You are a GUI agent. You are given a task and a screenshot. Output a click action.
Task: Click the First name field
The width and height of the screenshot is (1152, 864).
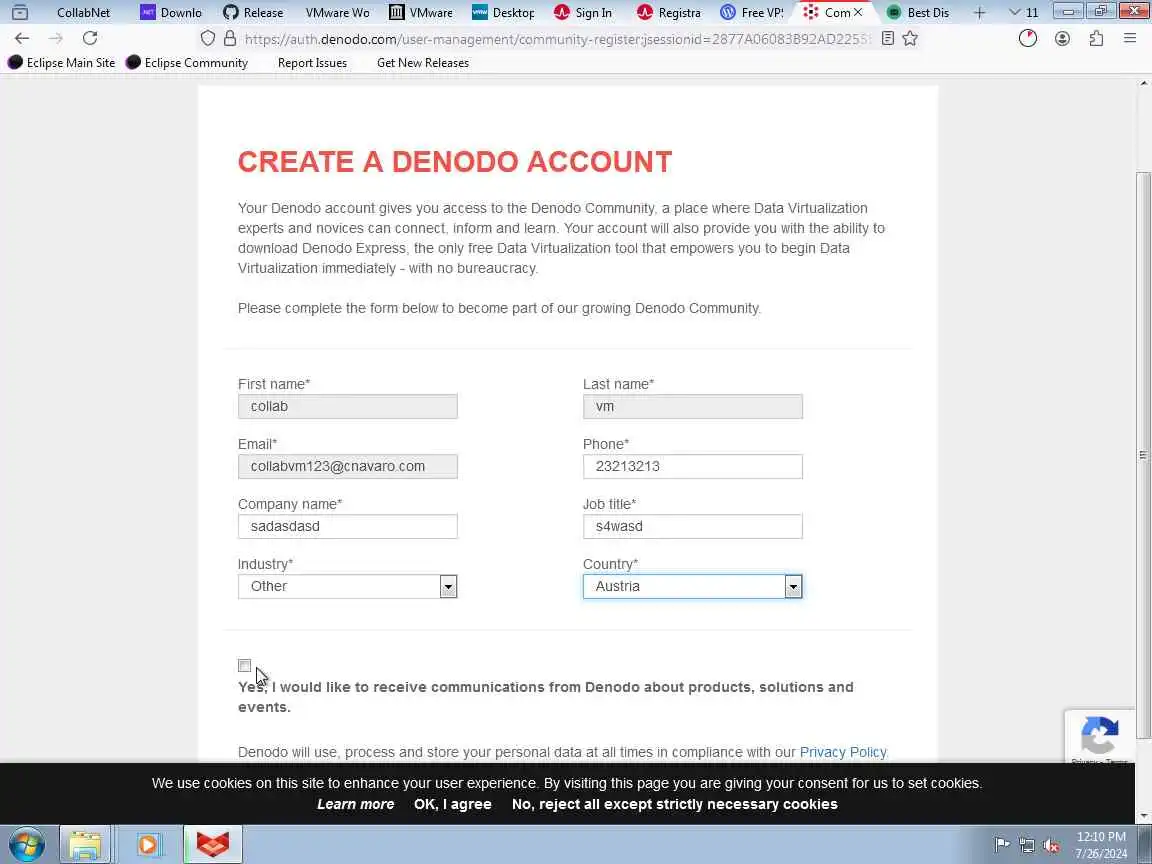(348, 406)
